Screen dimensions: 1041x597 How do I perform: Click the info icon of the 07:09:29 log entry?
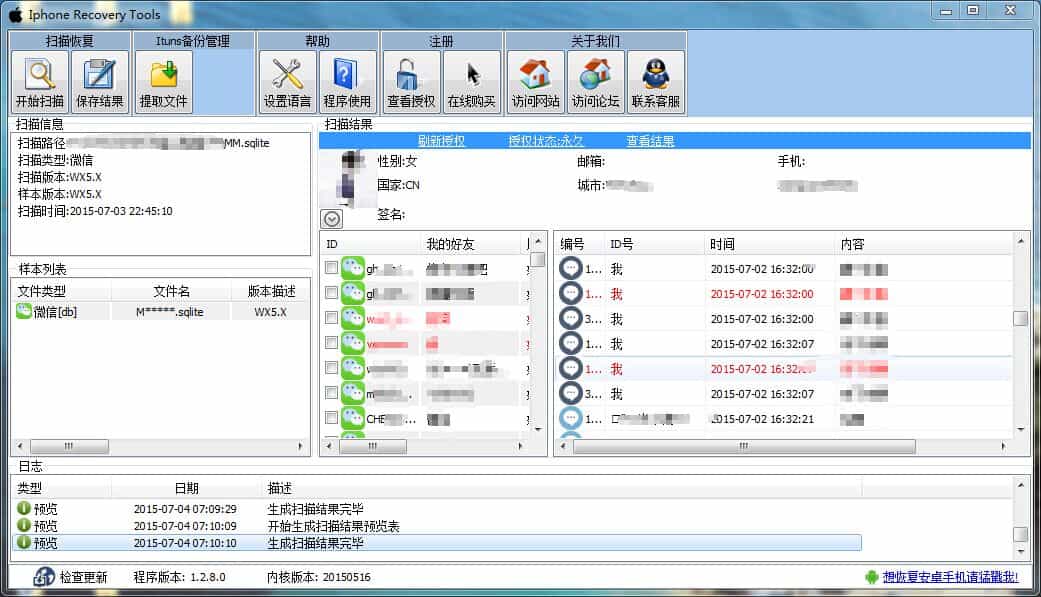click(23, 508)
